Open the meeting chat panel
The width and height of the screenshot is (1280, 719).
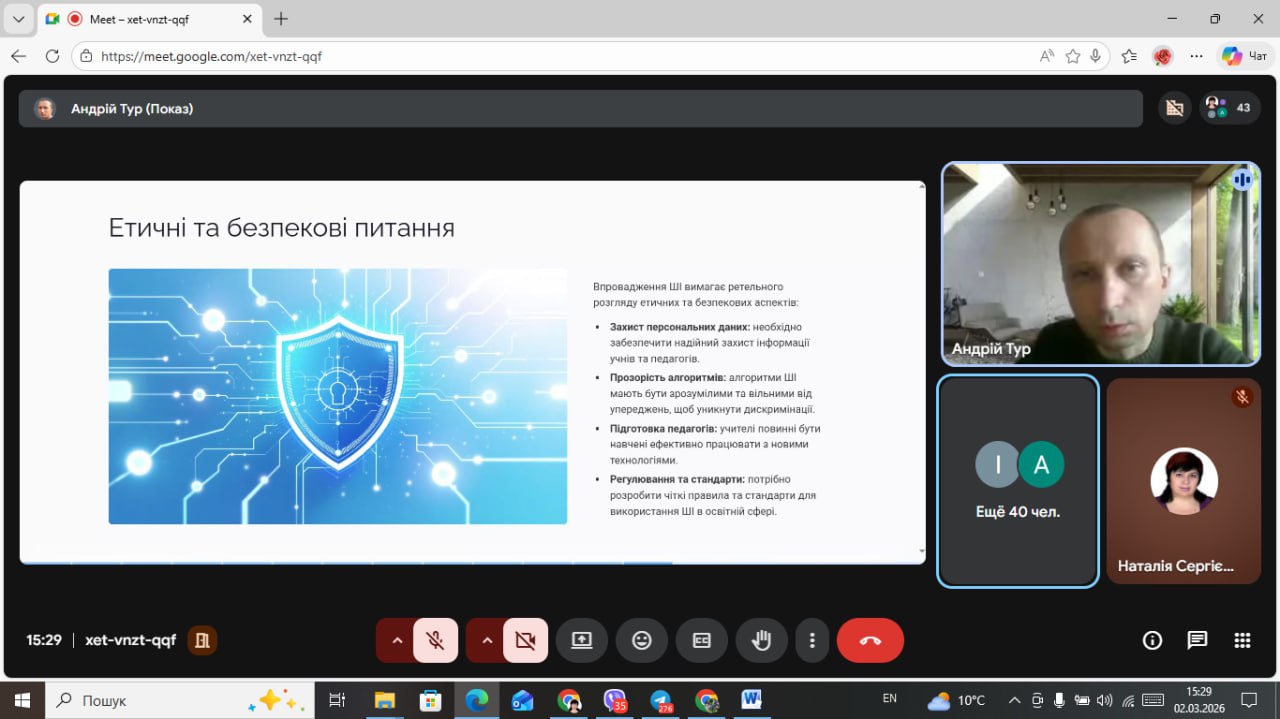pyautogui.click(x=1197, y=640)
